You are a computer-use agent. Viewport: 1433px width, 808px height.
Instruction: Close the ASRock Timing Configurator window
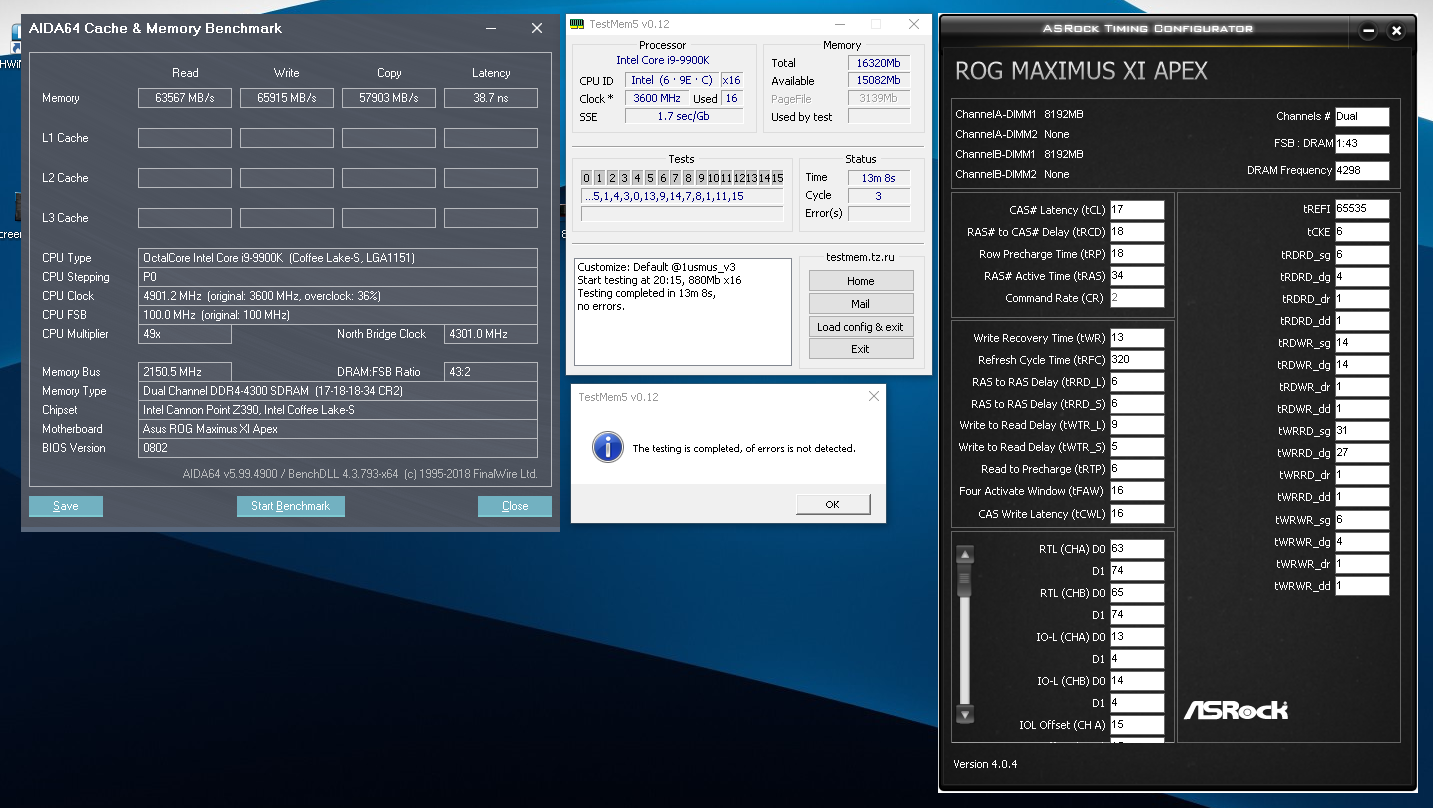[1398, 31]
